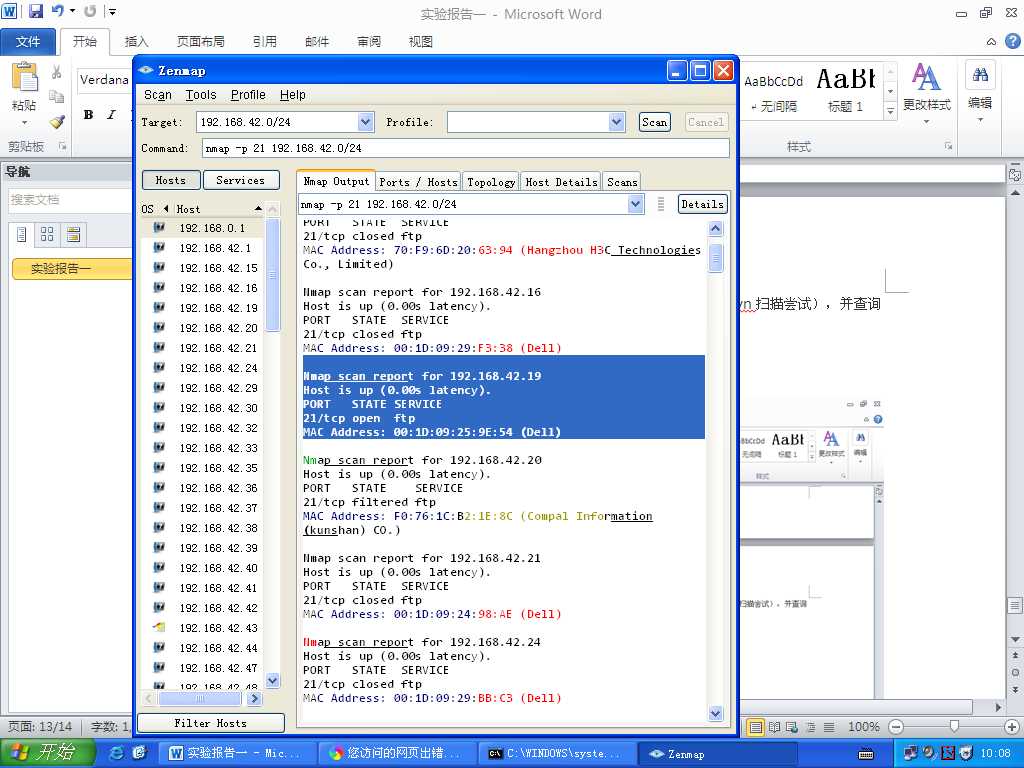Open search results view in navigation pane
The image size is (1024, 768).
tap(73, 234)
